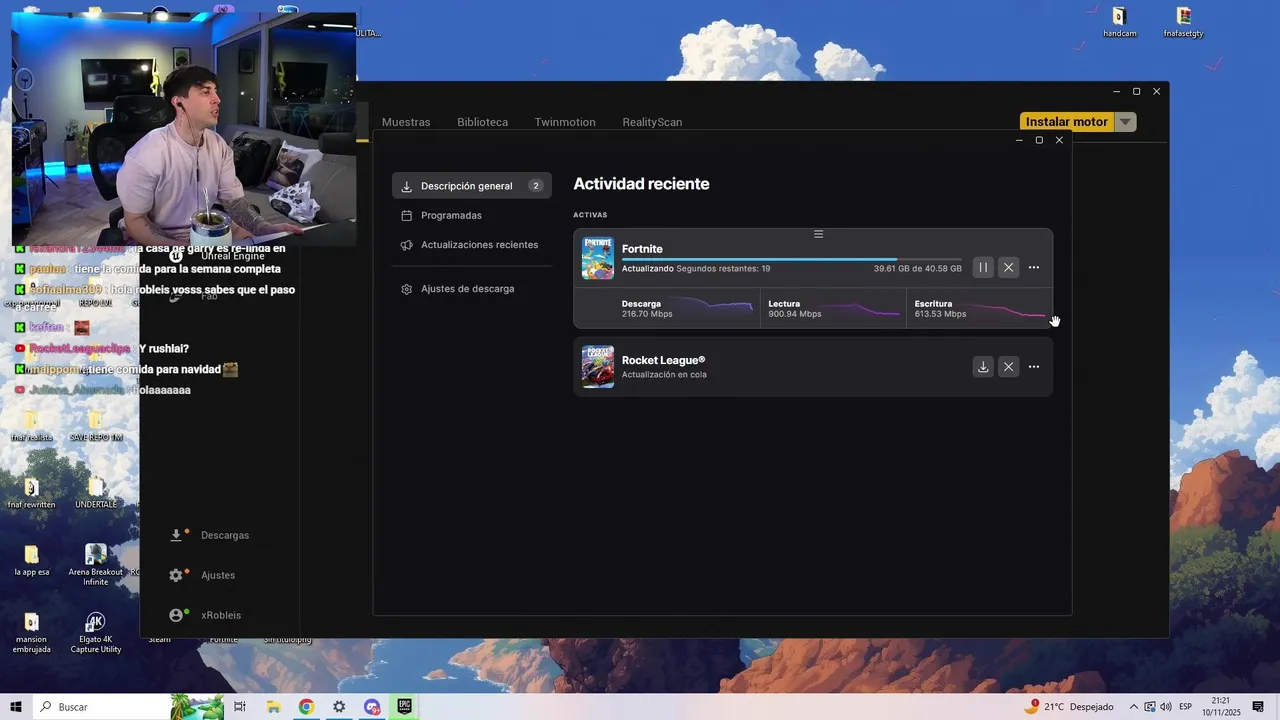Screen dimensions: 1280x720
Task: Open Descargas in the Epic launcher sidebar
Action: [212, 535]
